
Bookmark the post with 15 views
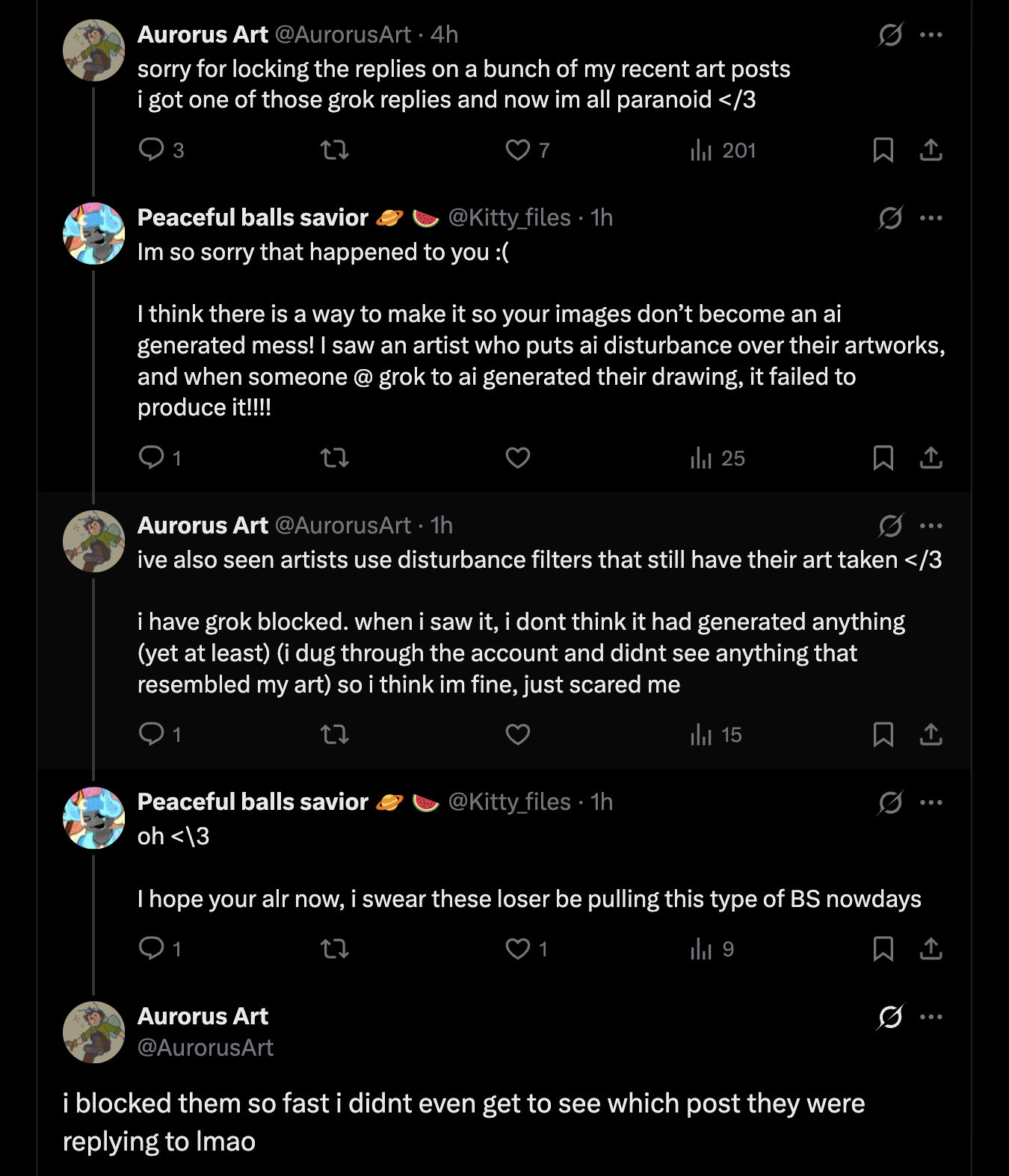tap(883, 734)
